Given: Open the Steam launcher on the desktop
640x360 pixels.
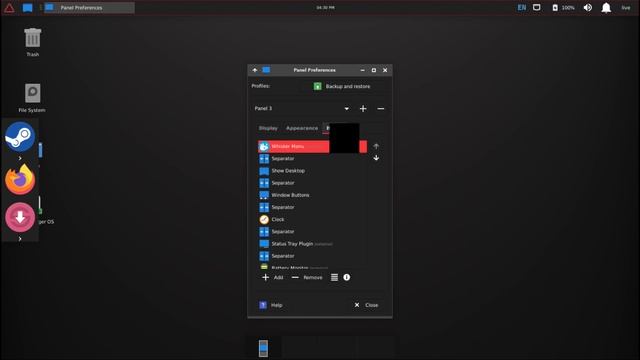Looking at the screenshot, I should click(20, 137).
